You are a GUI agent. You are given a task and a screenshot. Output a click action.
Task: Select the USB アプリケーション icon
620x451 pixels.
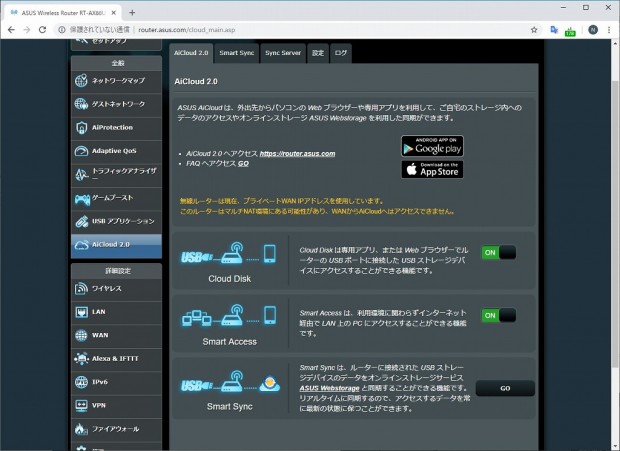[81, 221]
